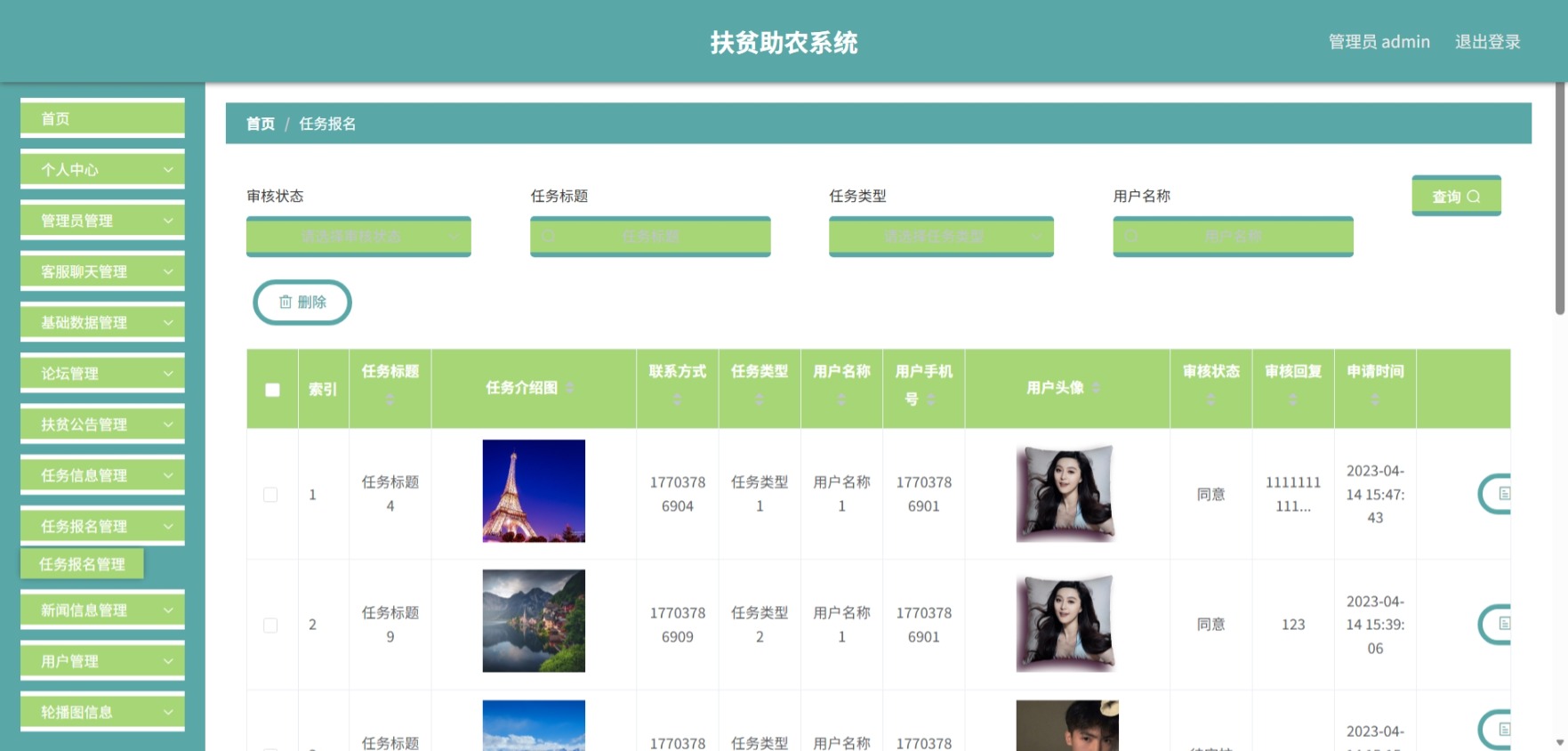1568x751 pixels.
Task: Click the 任务标题 4 cell
Action: tap(390, 494)
